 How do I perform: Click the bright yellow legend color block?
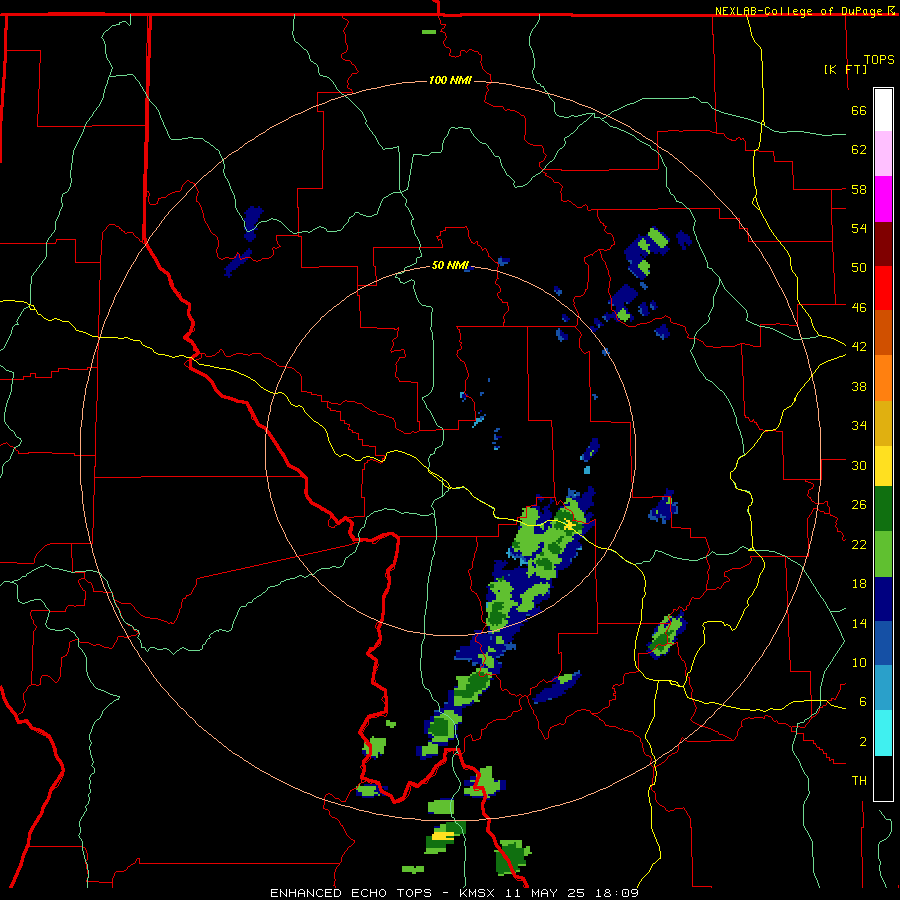883,467
